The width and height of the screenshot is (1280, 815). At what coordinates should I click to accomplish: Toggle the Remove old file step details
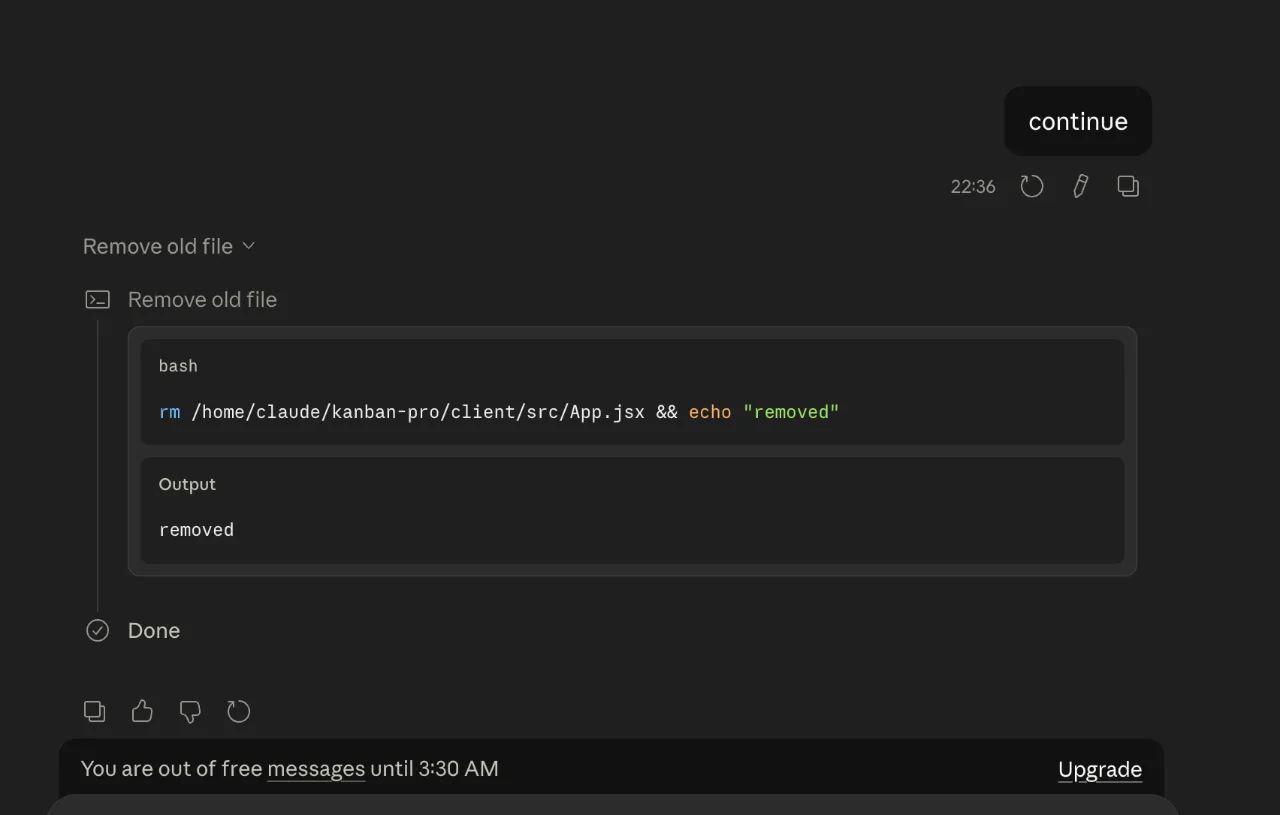pyautogui.click(x=202, y=299)
